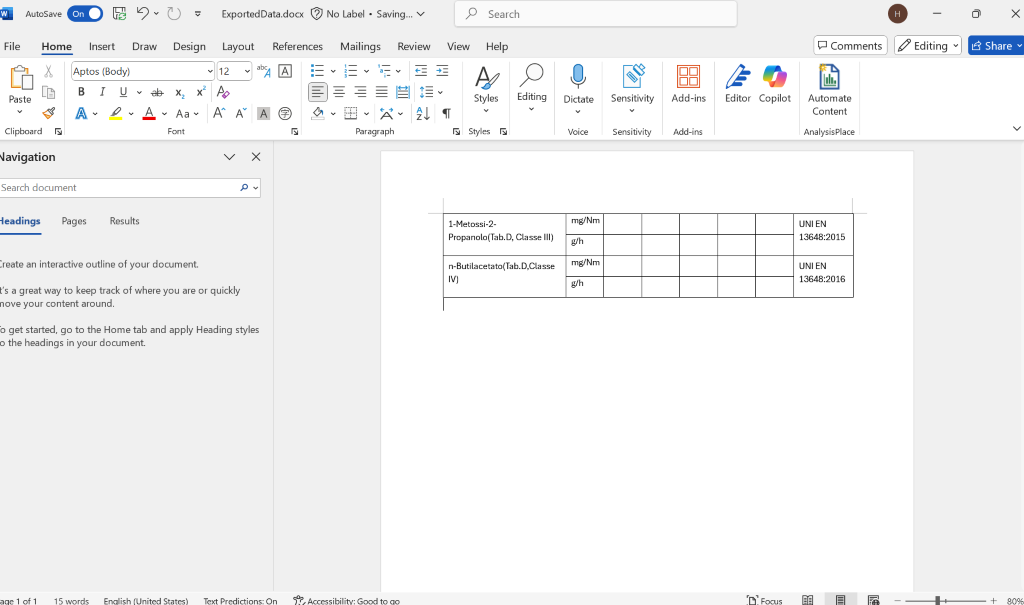Apply yellow text highlight color
The image size is (1024, 605).
coord(116,114)
